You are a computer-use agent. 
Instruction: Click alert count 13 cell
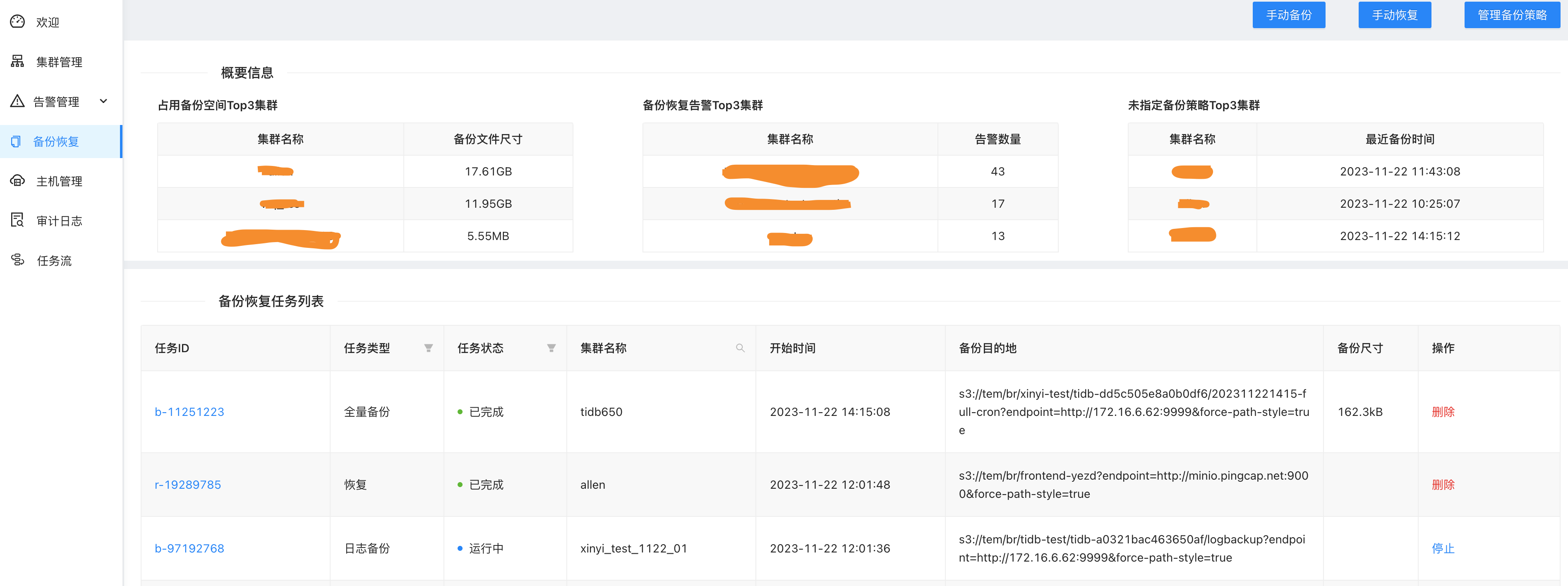click(x=997, y=236)
